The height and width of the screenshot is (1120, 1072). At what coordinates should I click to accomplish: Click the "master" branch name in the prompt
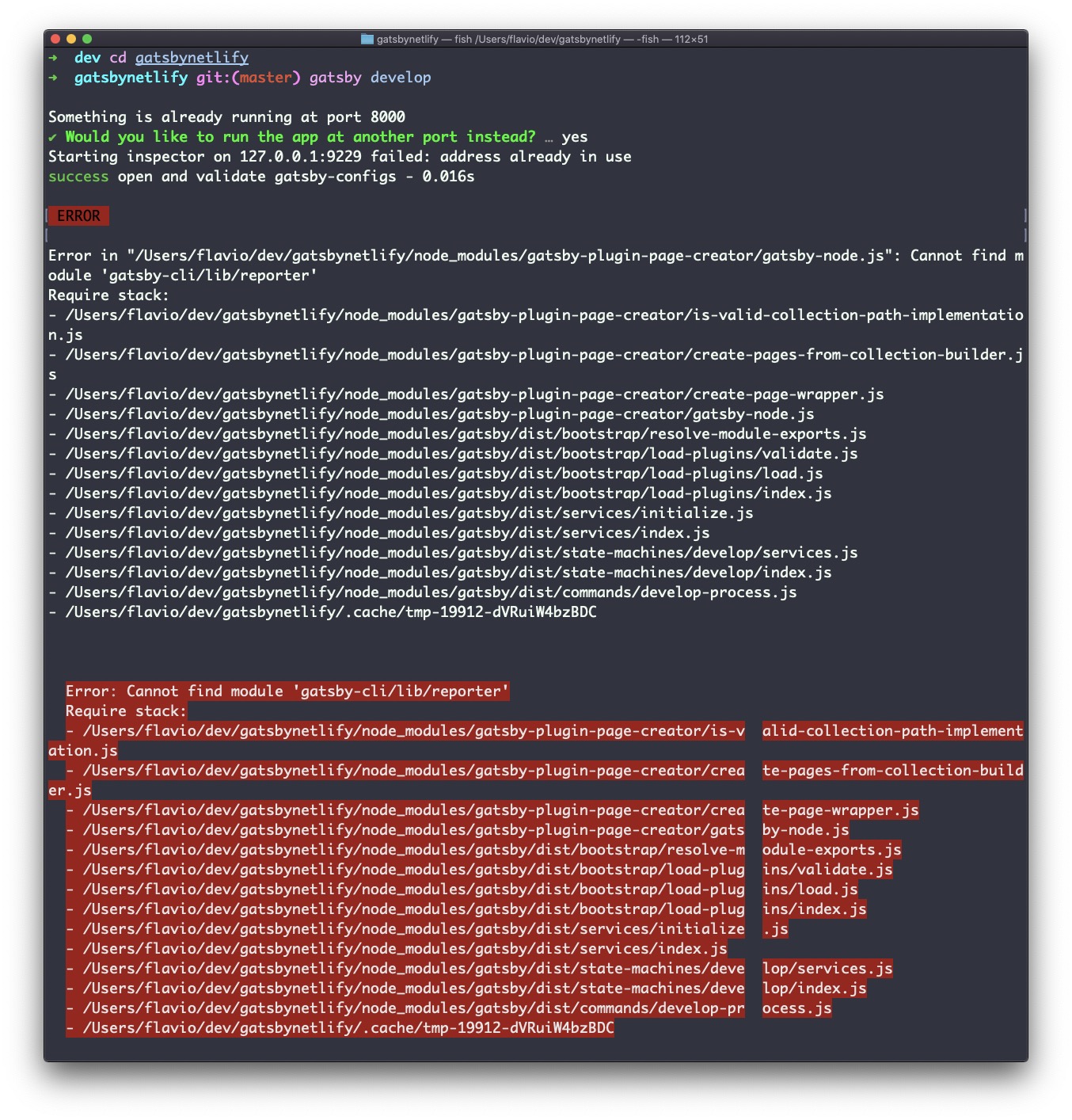[x=266, y=78]
